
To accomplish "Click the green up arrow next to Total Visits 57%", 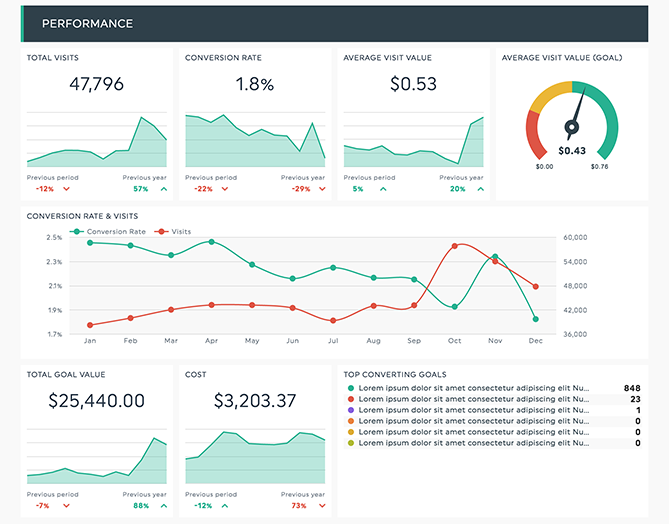I will pos(163,189).
